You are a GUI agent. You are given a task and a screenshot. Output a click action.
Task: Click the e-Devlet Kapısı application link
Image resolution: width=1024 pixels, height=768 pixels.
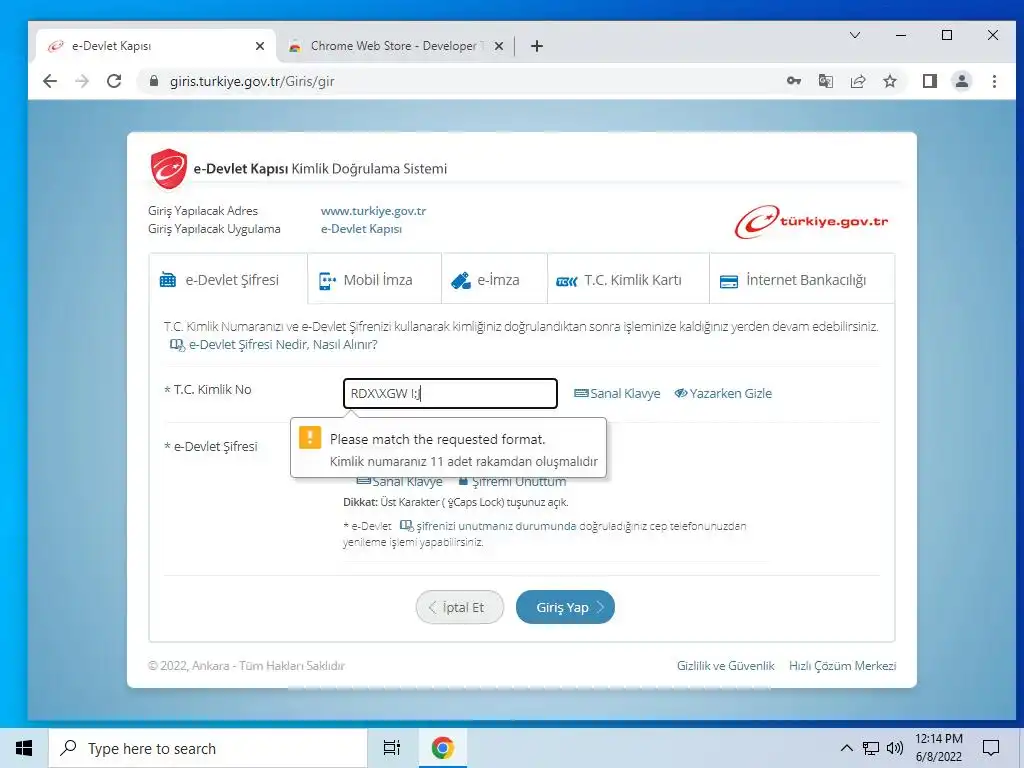(361, 229)
